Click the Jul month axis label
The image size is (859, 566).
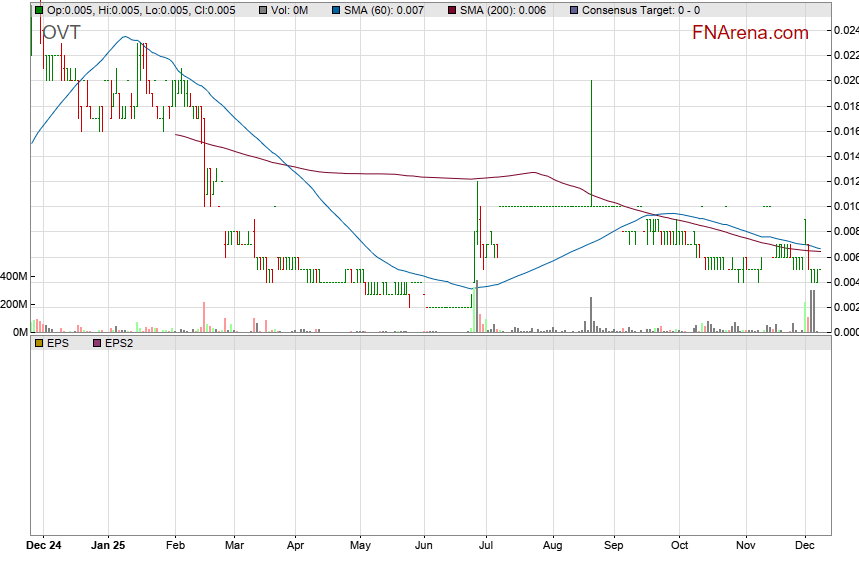click(487, 546)
